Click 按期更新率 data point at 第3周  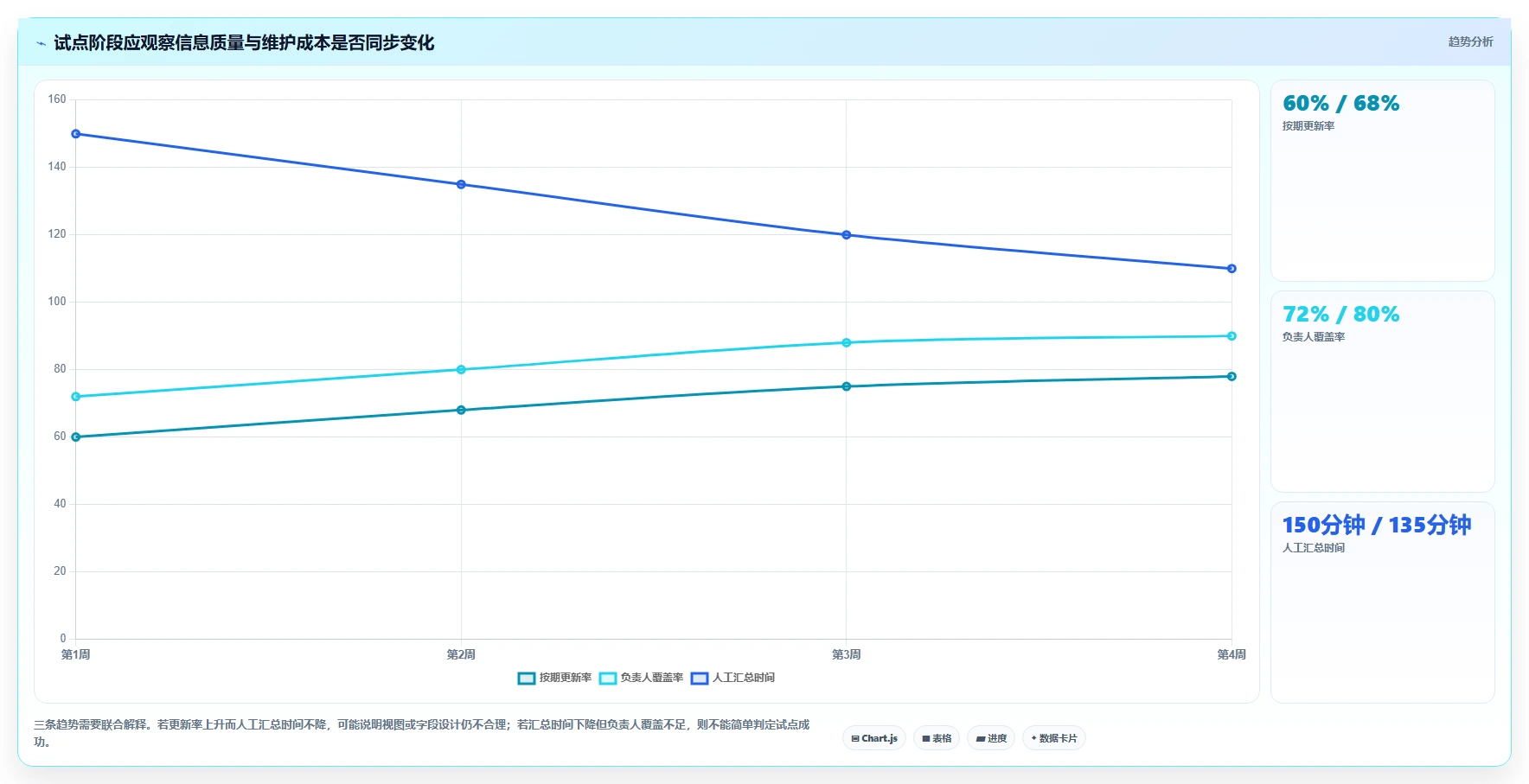(x=847, y=386)
